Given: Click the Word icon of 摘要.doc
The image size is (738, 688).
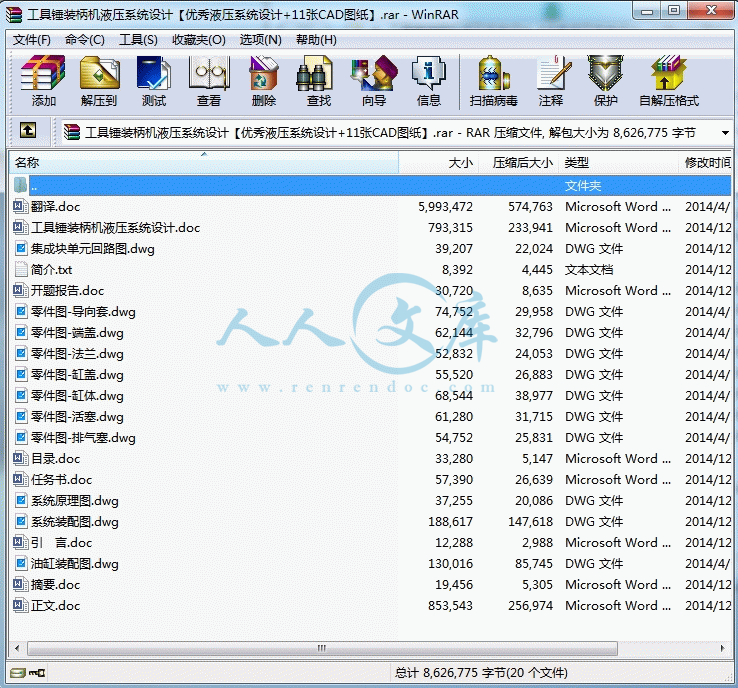Looking at the screenshot, I should (x=20, y=584).
